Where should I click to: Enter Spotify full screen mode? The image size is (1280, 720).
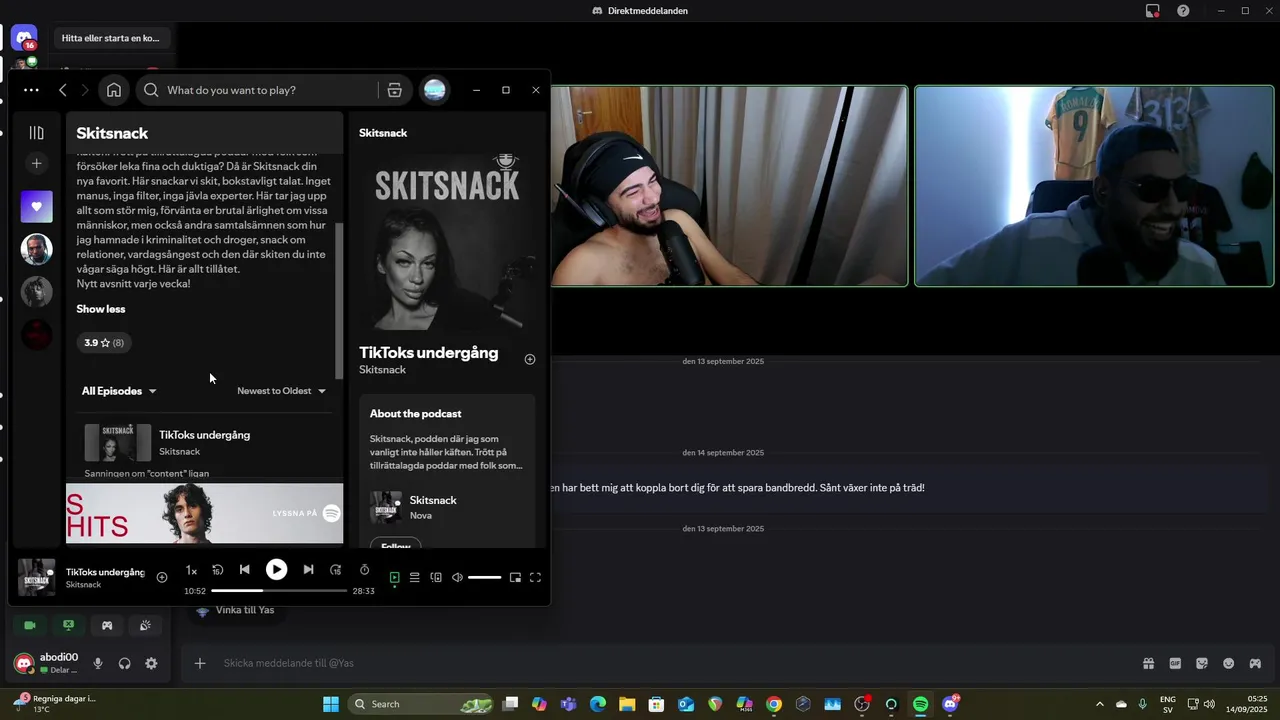click(x=535, y=578)
